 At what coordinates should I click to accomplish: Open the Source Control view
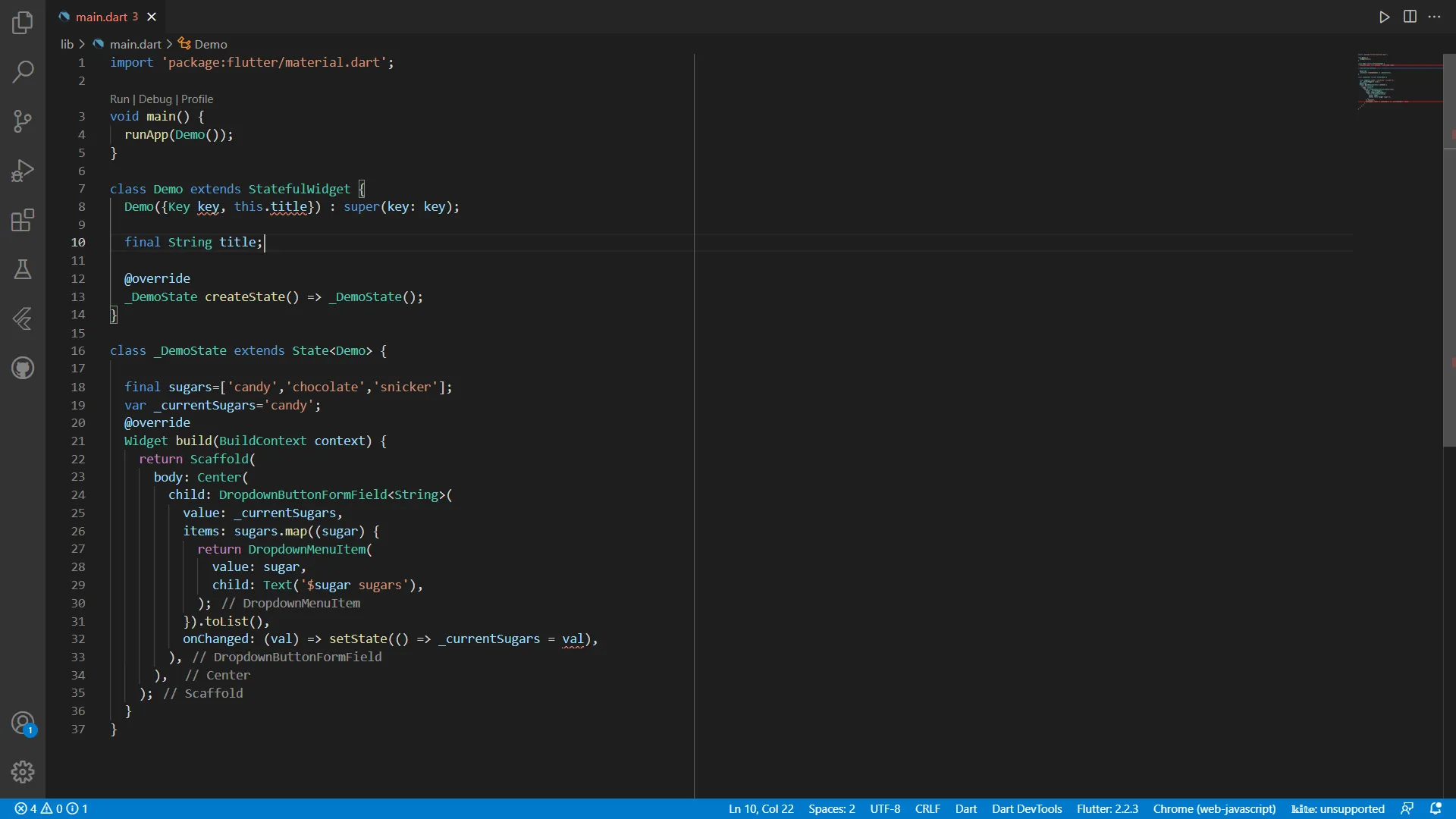23,121
